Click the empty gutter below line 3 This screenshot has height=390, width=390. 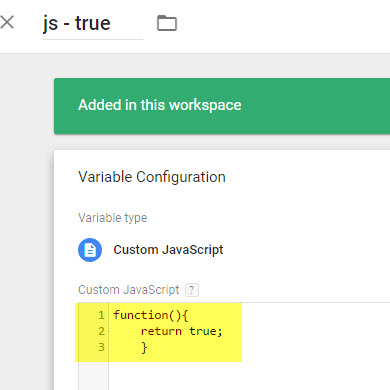[x=93, y=375]
